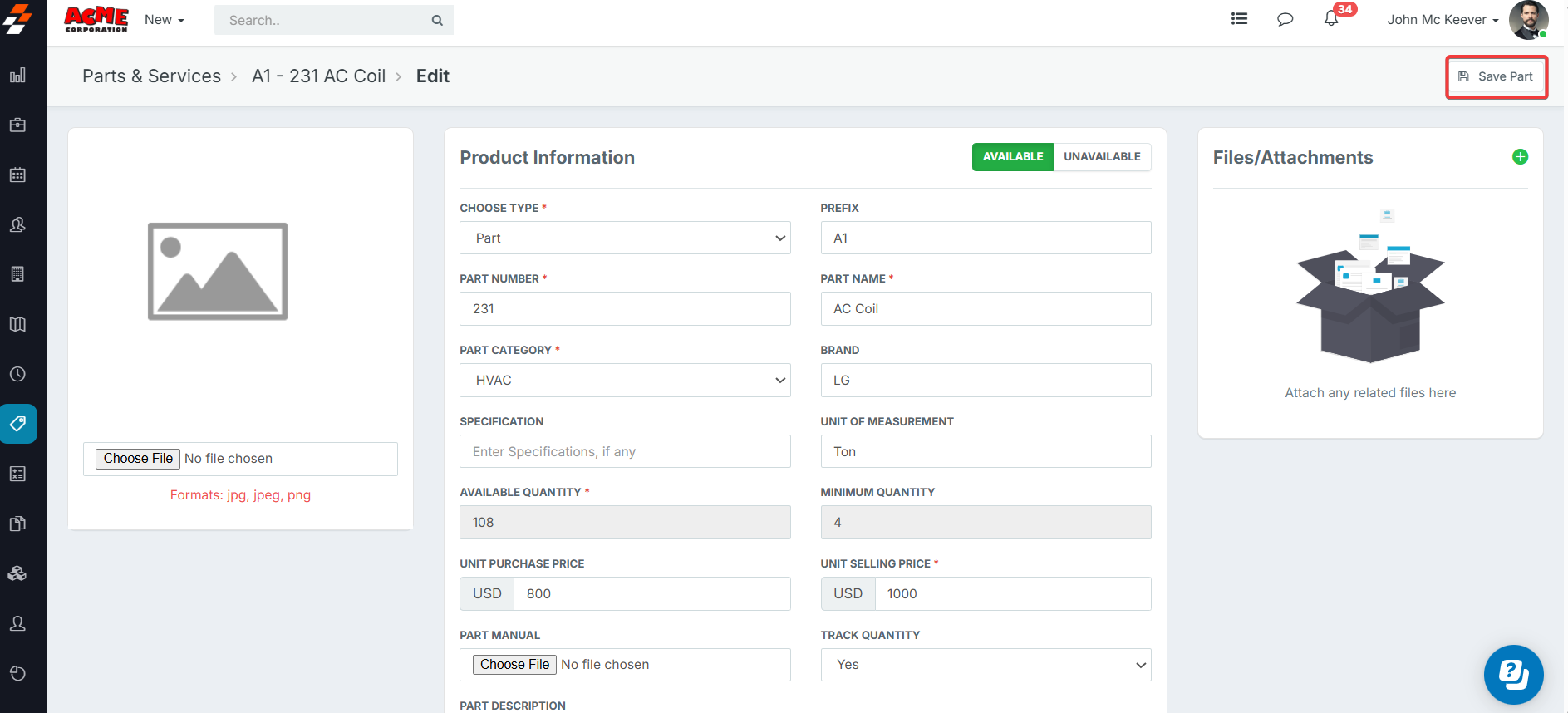Open the list view icon in header
Viewport: 1568px width, 713px height.
tap(1239, 19)
